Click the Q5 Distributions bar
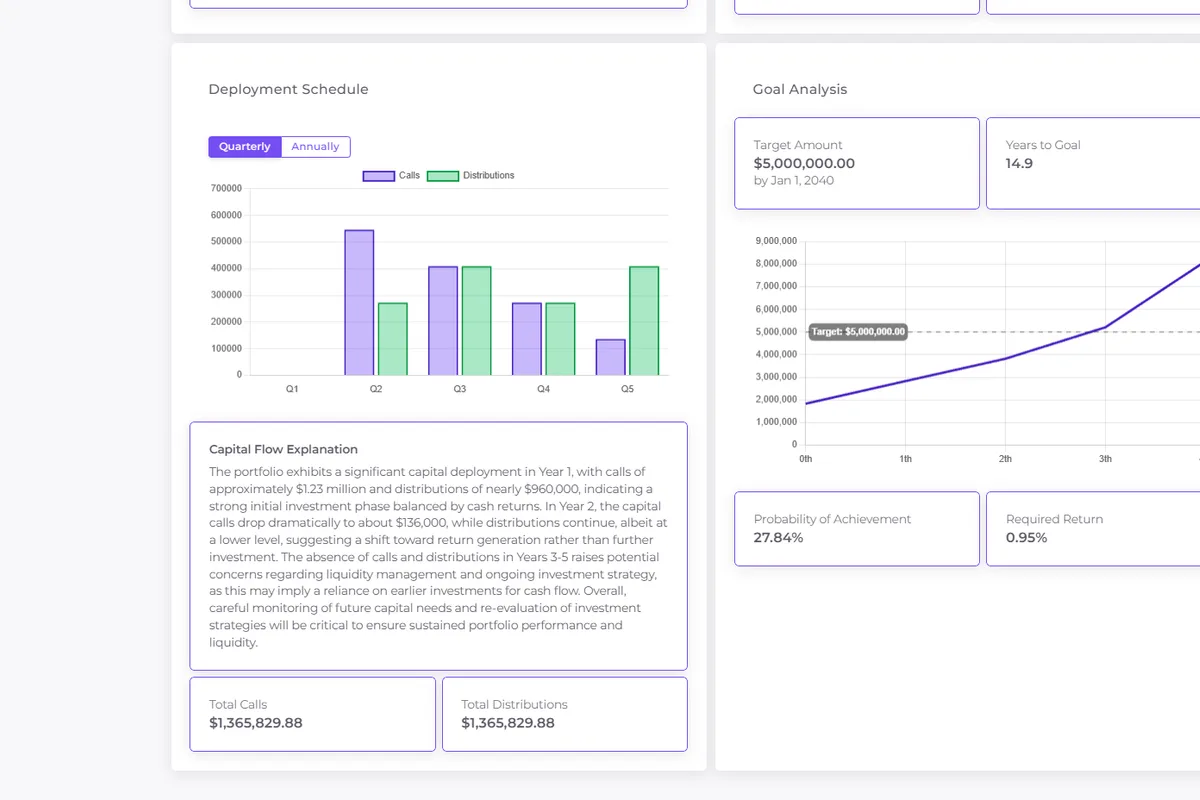The height and width of the screenshot is (800, 1200). pos(644,321)
